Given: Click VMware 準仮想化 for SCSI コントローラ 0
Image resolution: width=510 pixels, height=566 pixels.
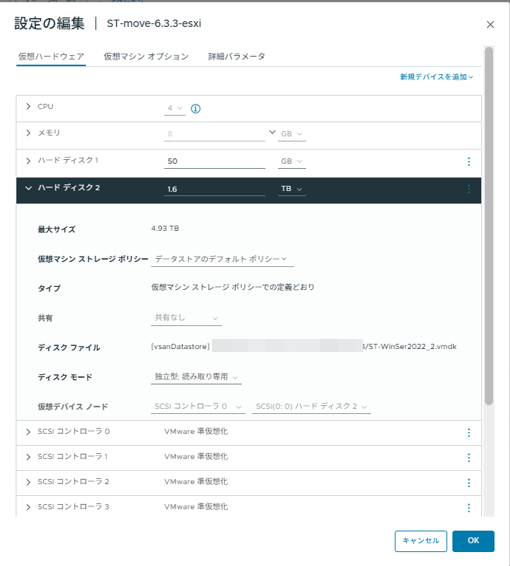Looking at the screenshot, I should pos(196,431).
